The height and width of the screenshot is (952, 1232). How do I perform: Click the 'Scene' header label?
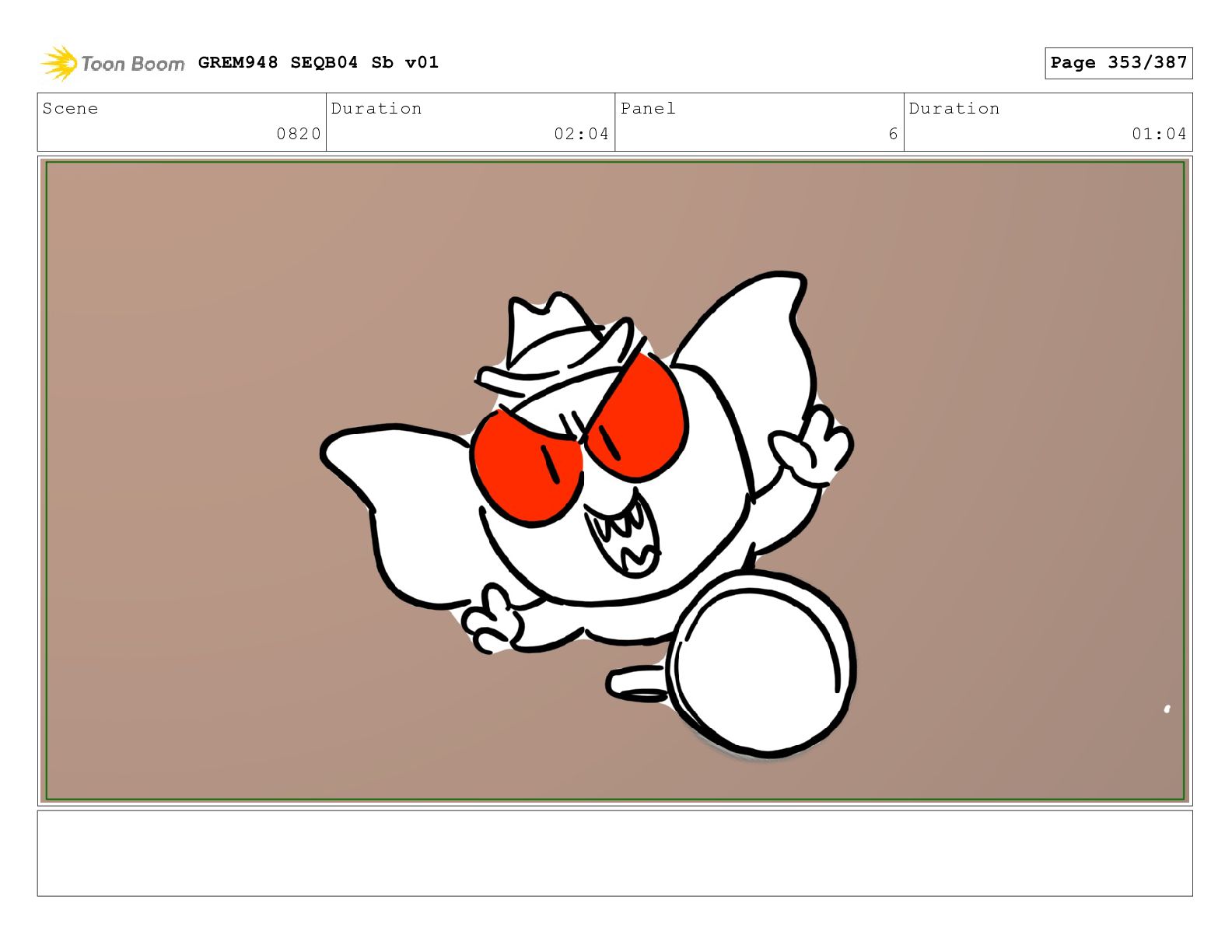pyautogui.click(x=70, y=108)
